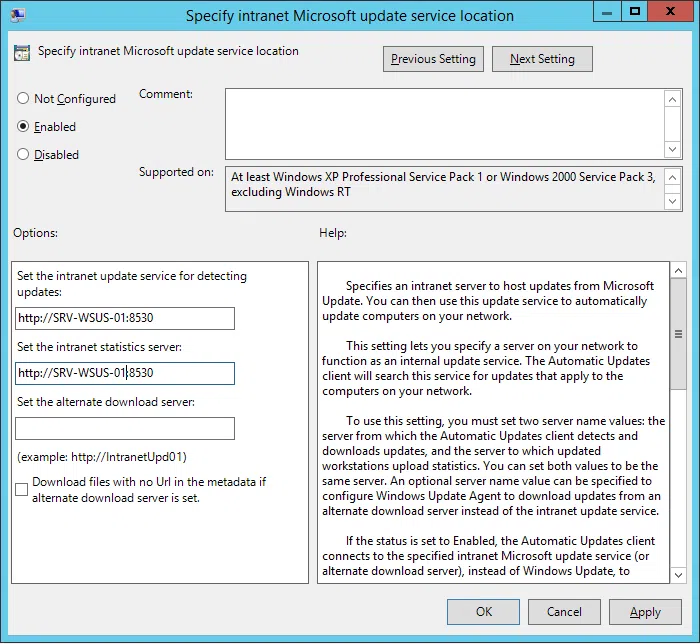Image resolution: width=700 pixels, height=644 pixels.
Task: Click the Previous Setting button
Action: [x=433, y=59]
